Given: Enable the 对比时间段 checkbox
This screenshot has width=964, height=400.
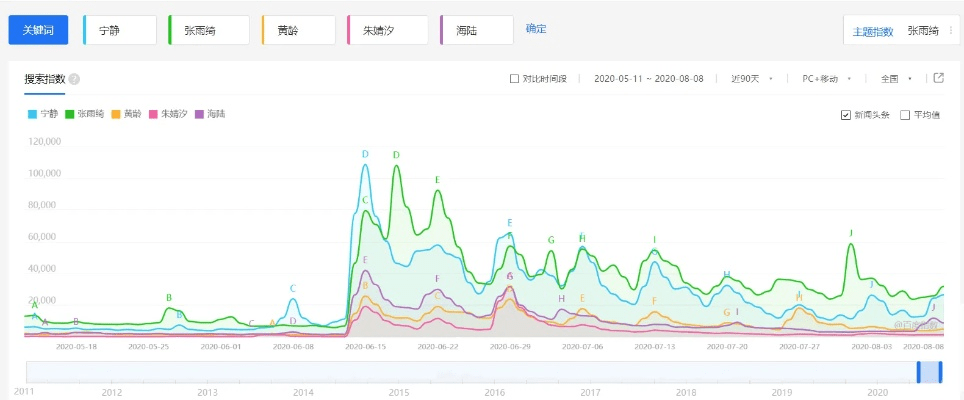Looking at the screenshot, I should pos(514,79).
